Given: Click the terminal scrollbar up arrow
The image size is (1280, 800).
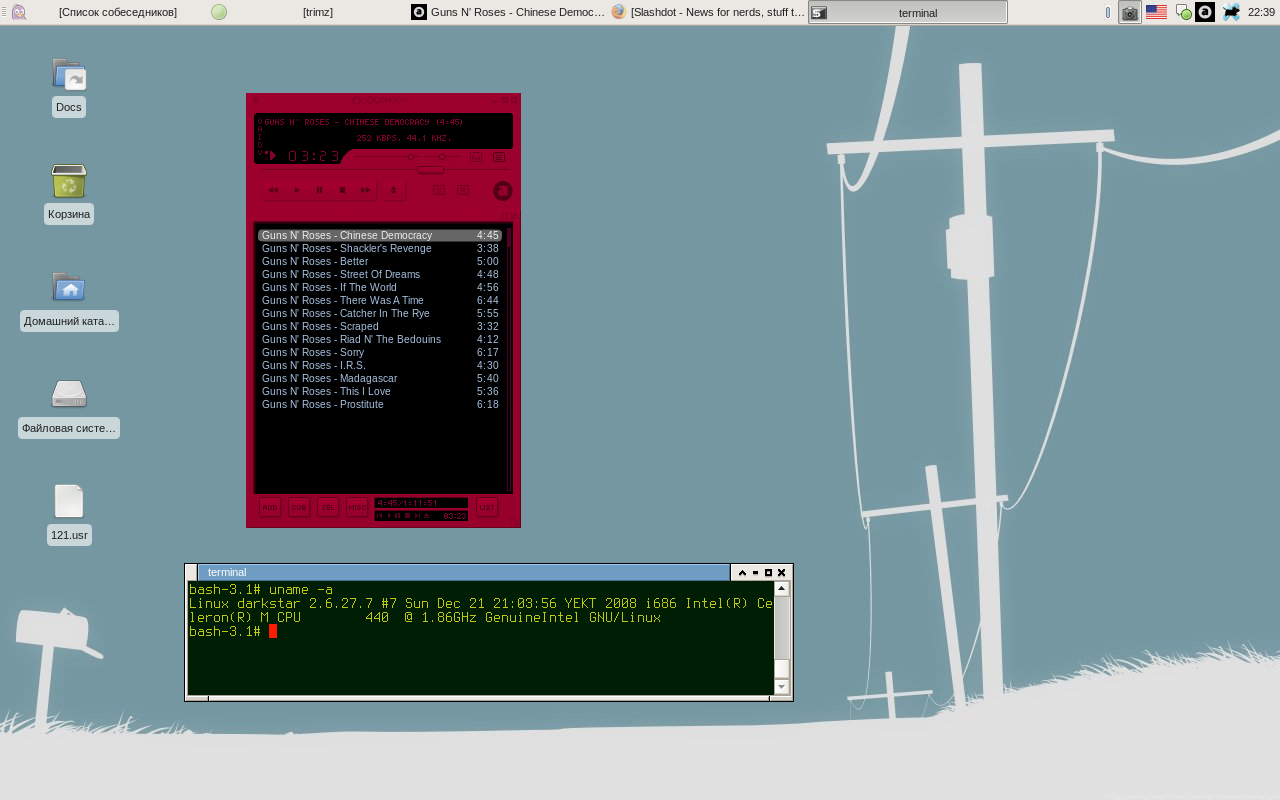Looking at the screenshot, I should pos(782,589).
